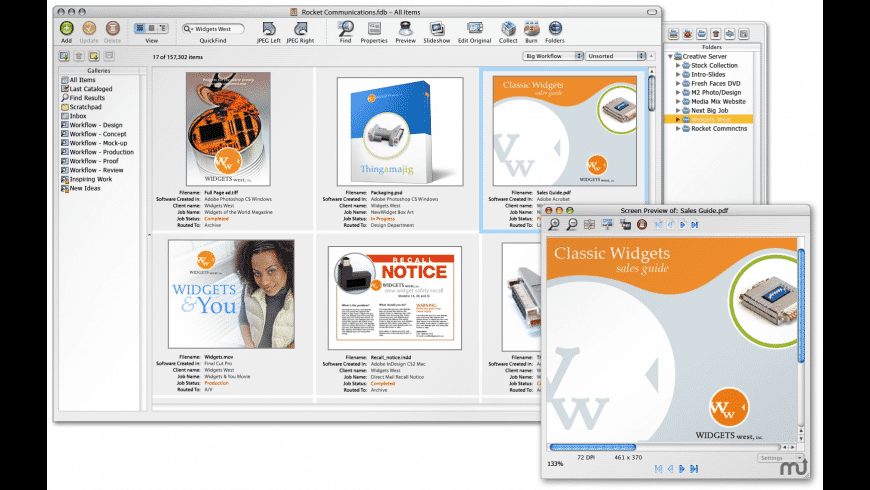Open the QuickFind magnifier dropdown
The width and height of the screenshot is (870, 490).
coord(188,29)
